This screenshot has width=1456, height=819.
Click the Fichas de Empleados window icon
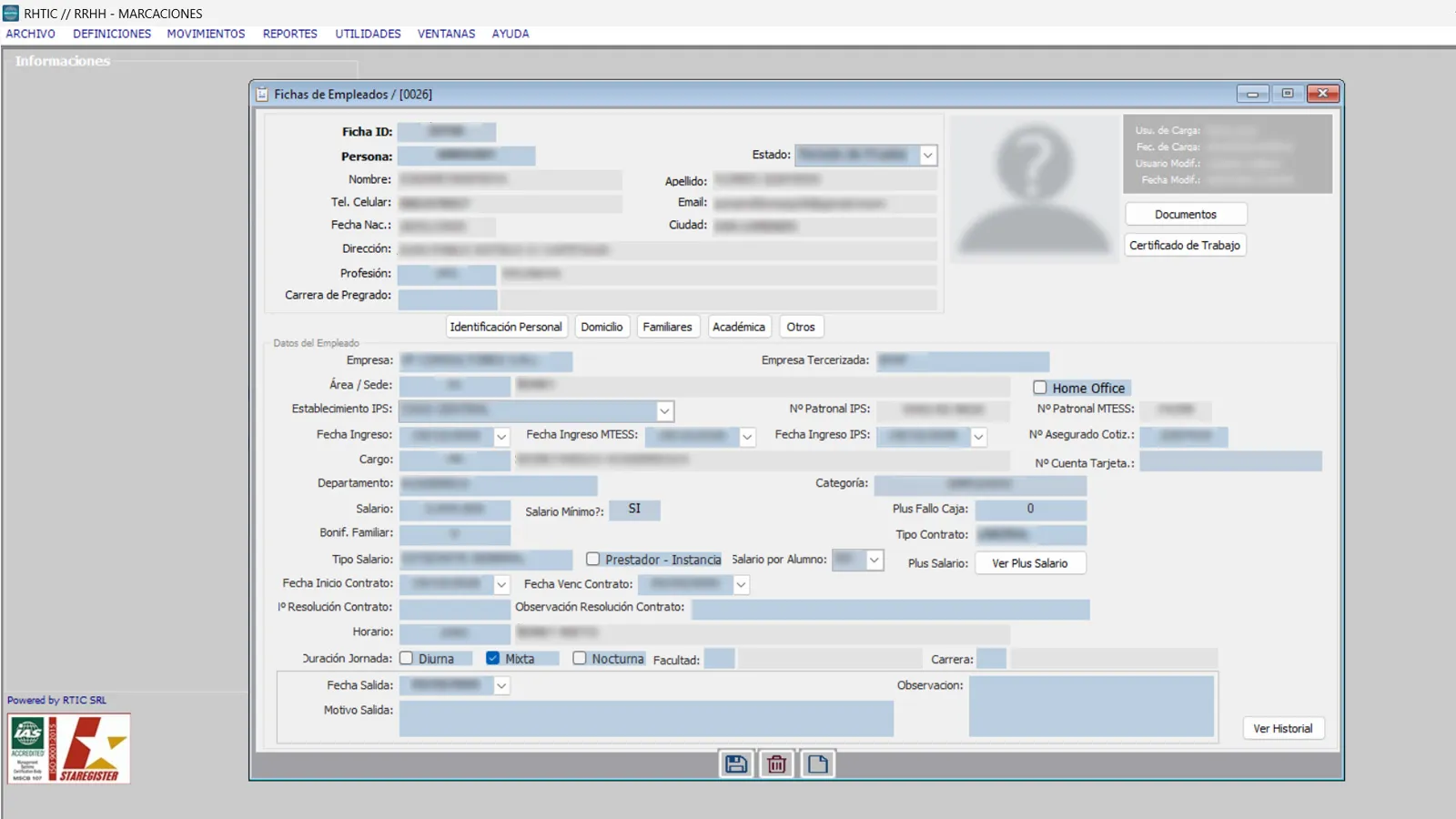point(262,94)
